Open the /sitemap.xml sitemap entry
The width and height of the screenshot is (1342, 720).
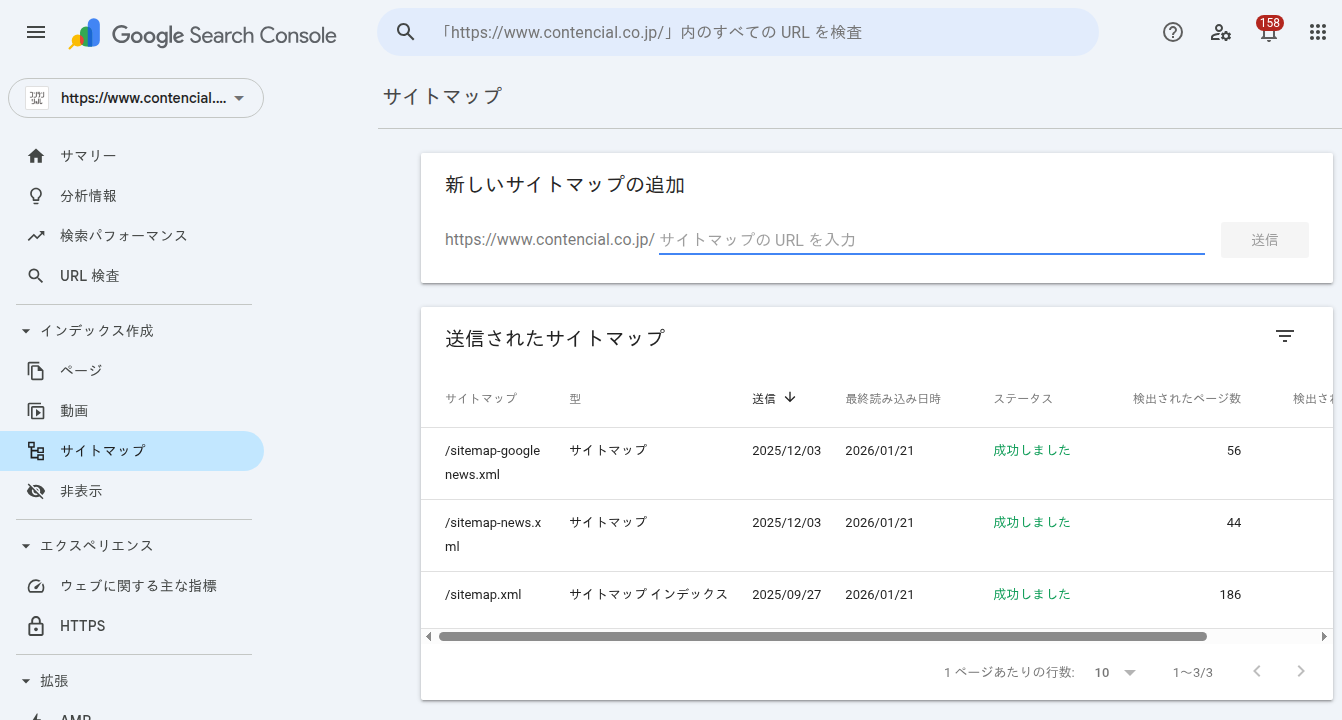coord(483,593)
